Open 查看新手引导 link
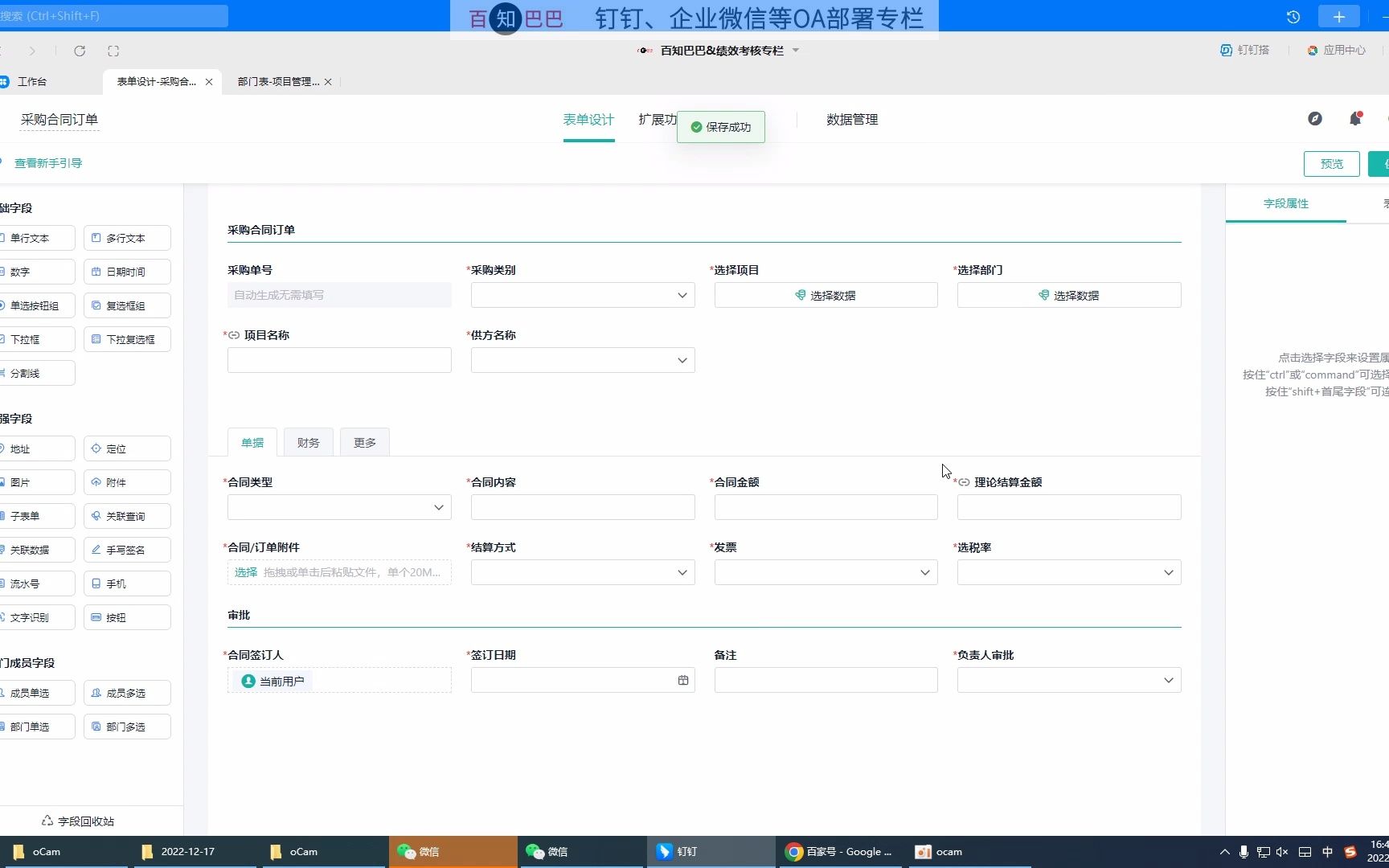Image resolution: width=1389 pixels, height=868 pixels. coord(48,163)
